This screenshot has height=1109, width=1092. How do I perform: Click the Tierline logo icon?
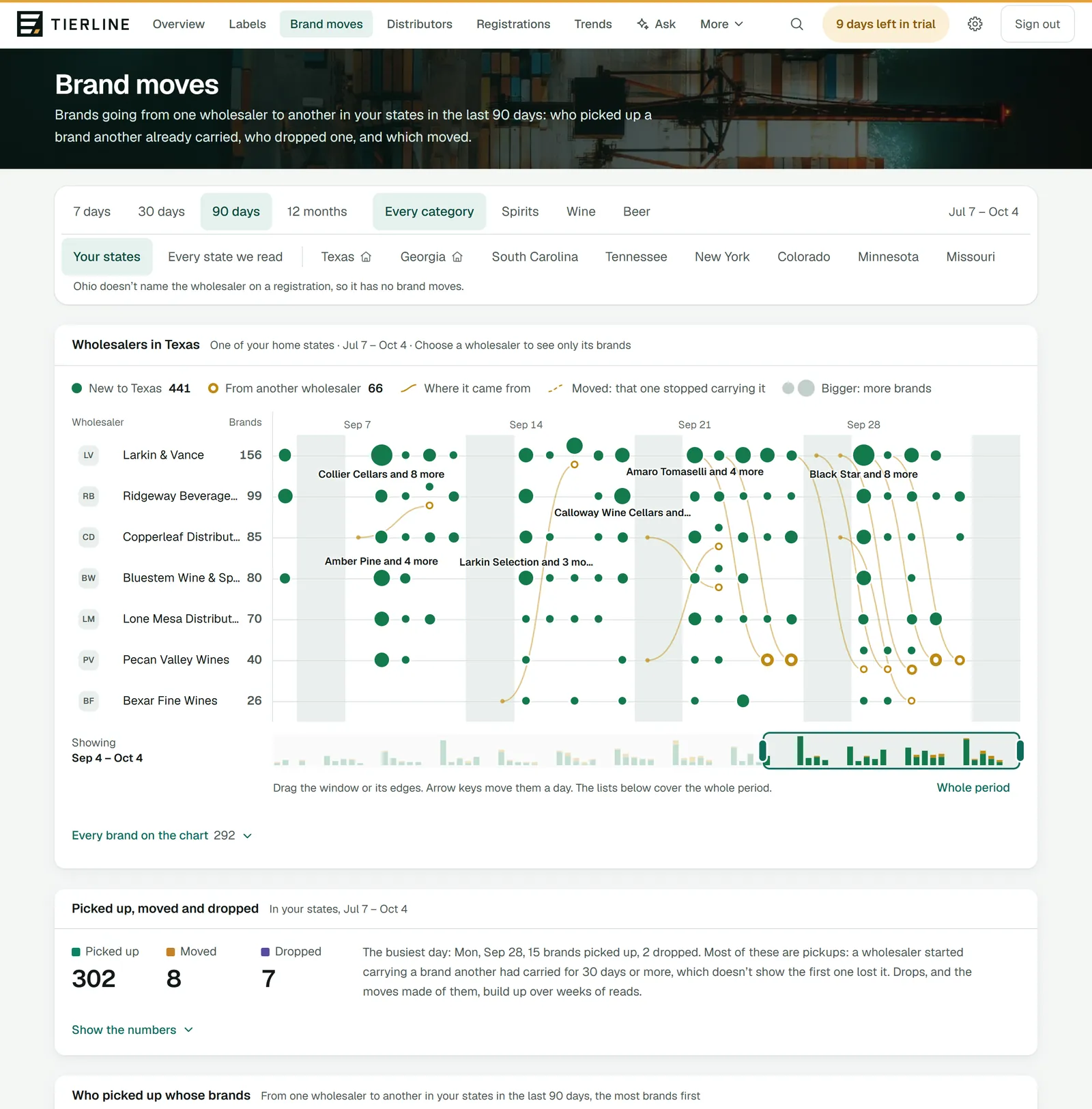[29, 24]
